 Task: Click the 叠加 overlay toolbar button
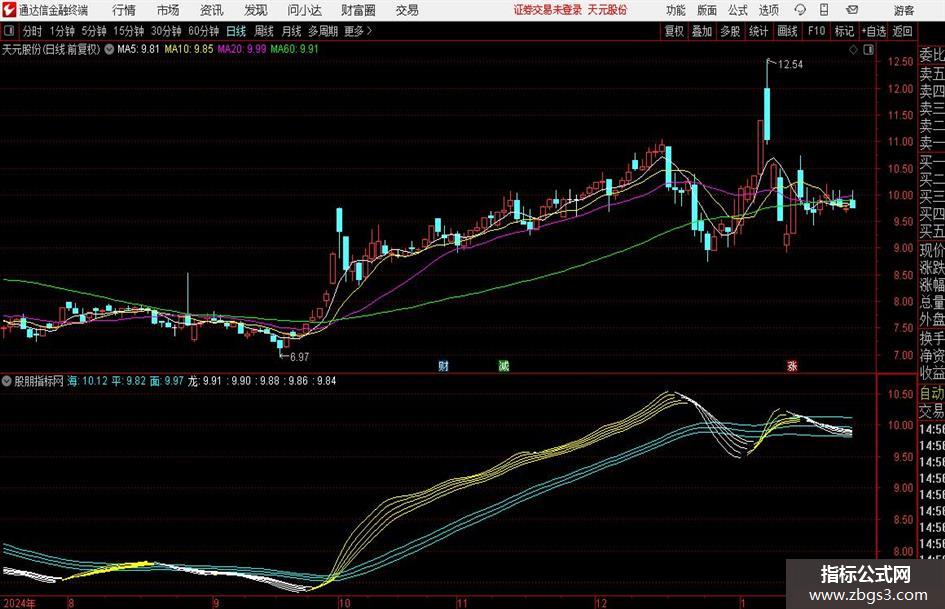702,31
